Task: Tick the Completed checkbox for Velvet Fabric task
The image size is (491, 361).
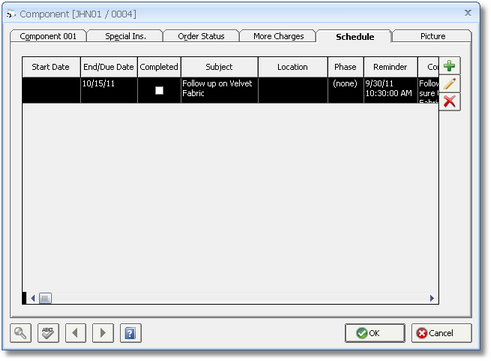Action: 159,90
